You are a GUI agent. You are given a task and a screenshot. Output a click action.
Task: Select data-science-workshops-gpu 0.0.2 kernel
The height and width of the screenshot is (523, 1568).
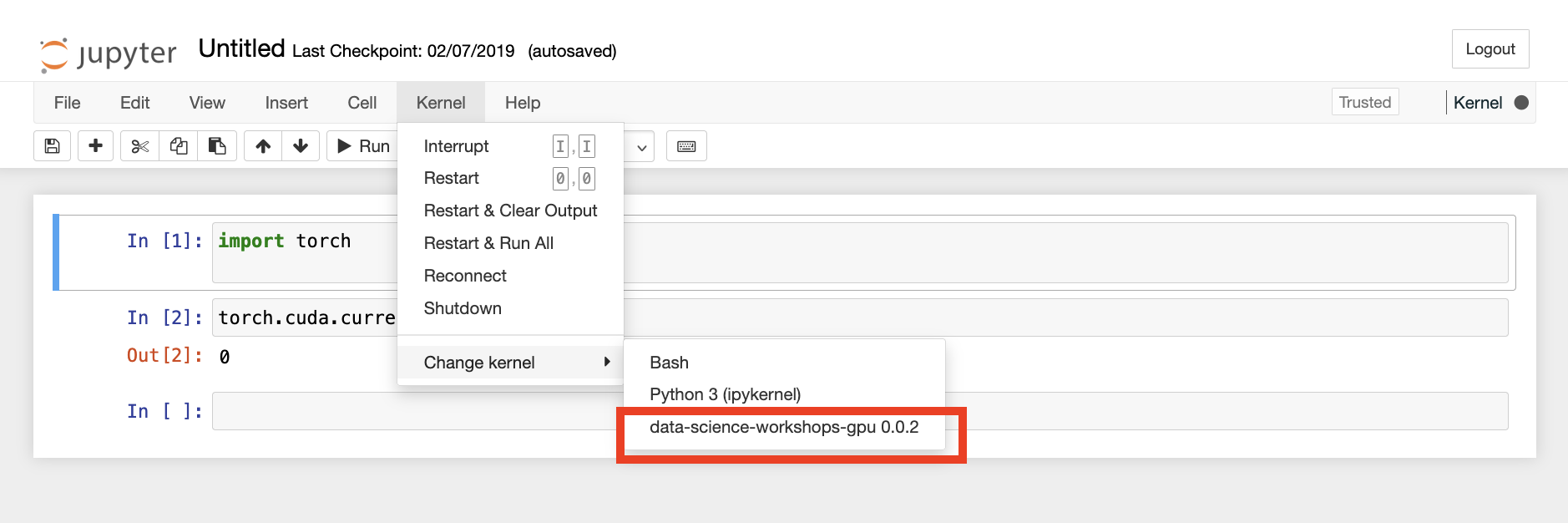[x=785, y=427]
